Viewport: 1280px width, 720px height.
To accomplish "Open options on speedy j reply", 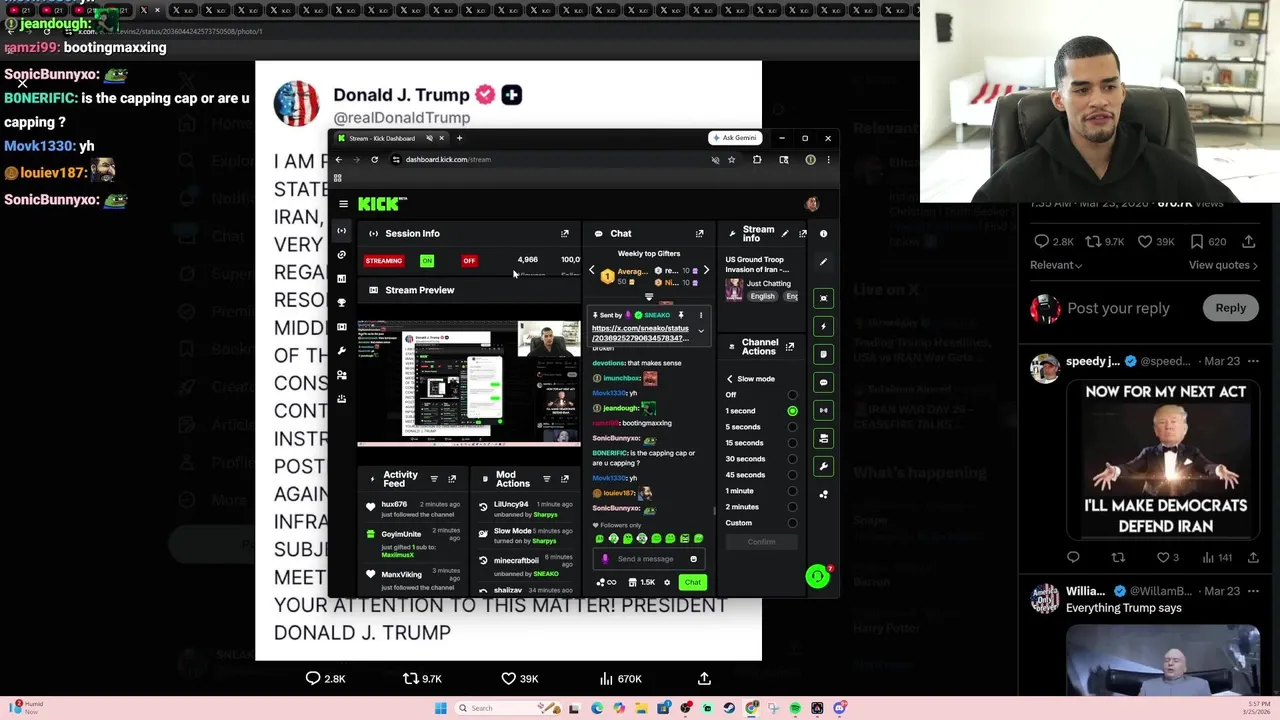I will [1253, 361].
